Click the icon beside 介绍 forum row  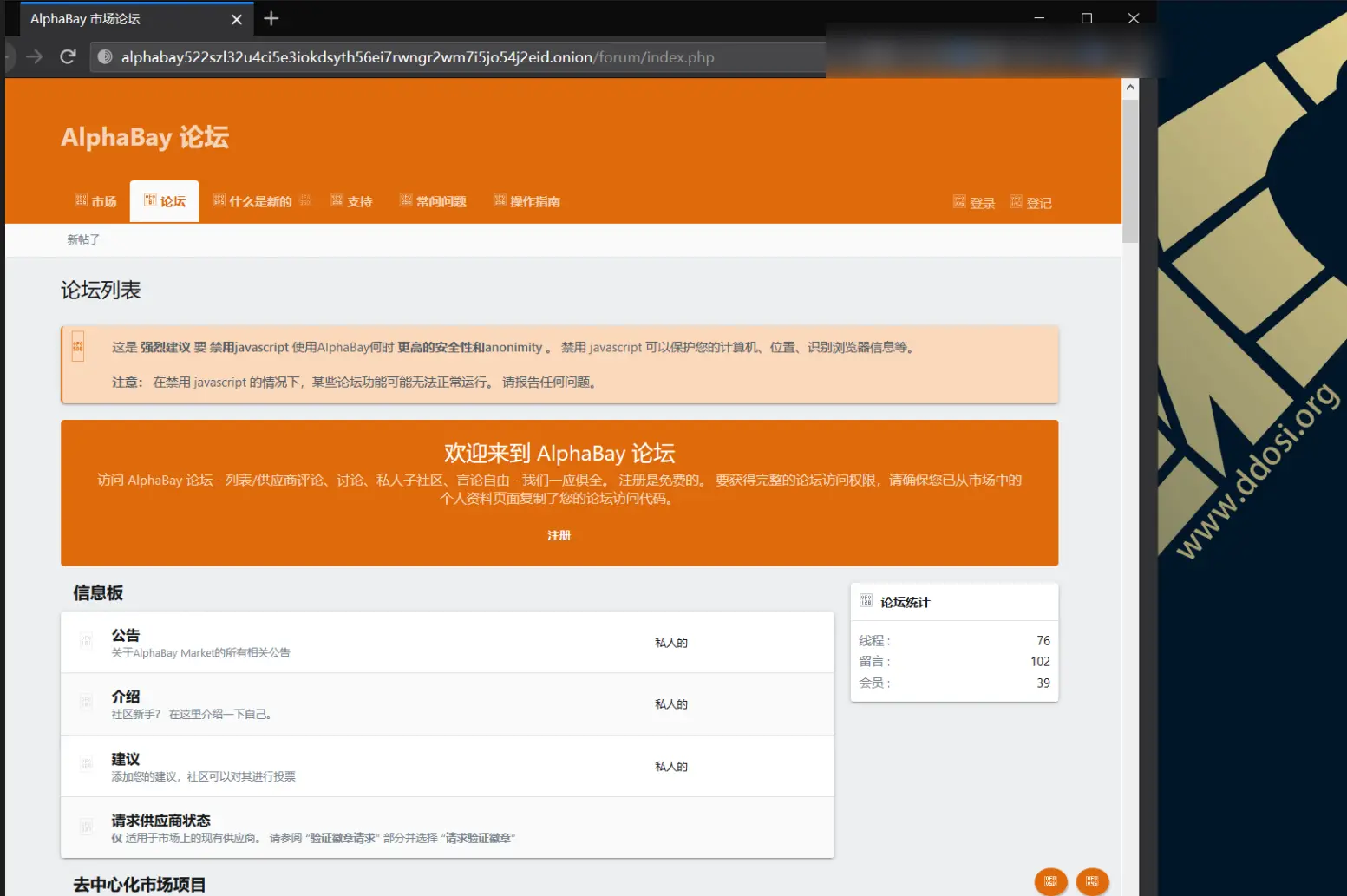coord(86,703)
